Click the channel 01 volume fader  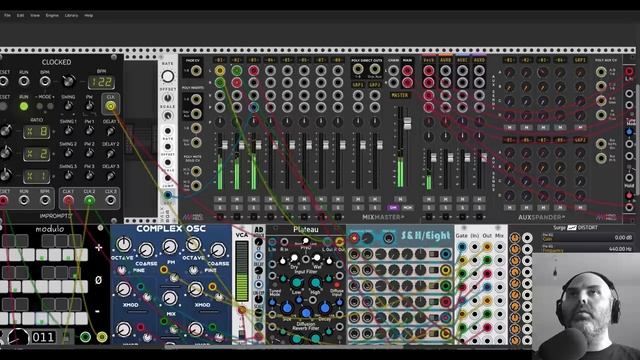click(224, 145)
